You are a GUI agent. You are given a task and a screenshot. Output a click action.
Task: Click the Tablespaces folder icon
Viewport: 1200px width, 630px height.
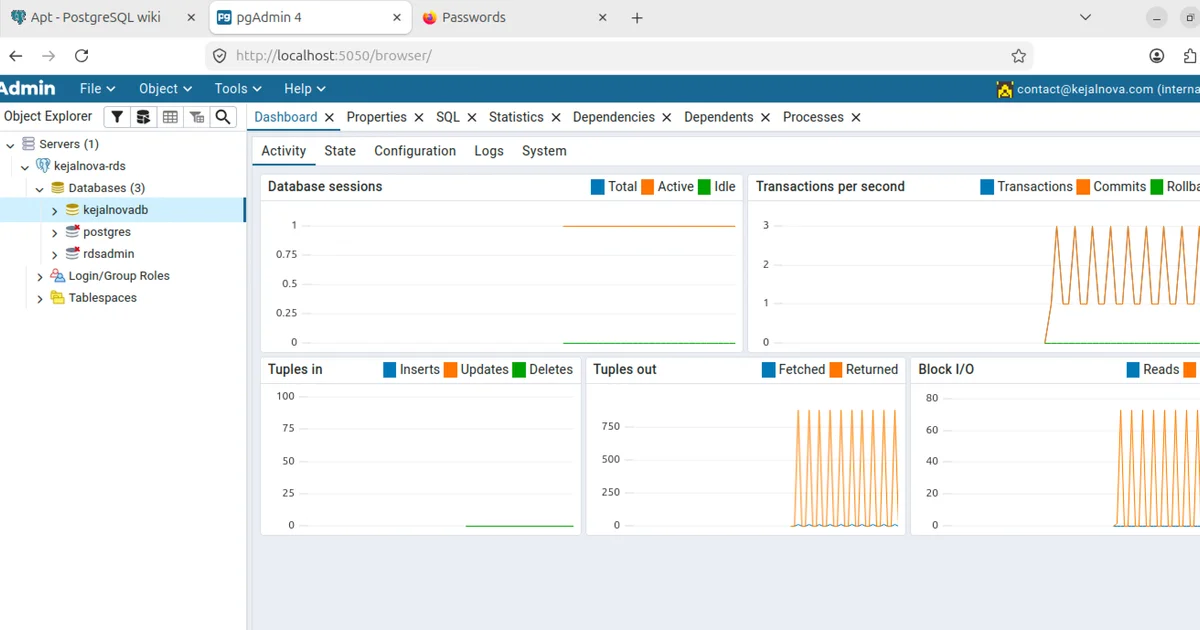point(58,298)
